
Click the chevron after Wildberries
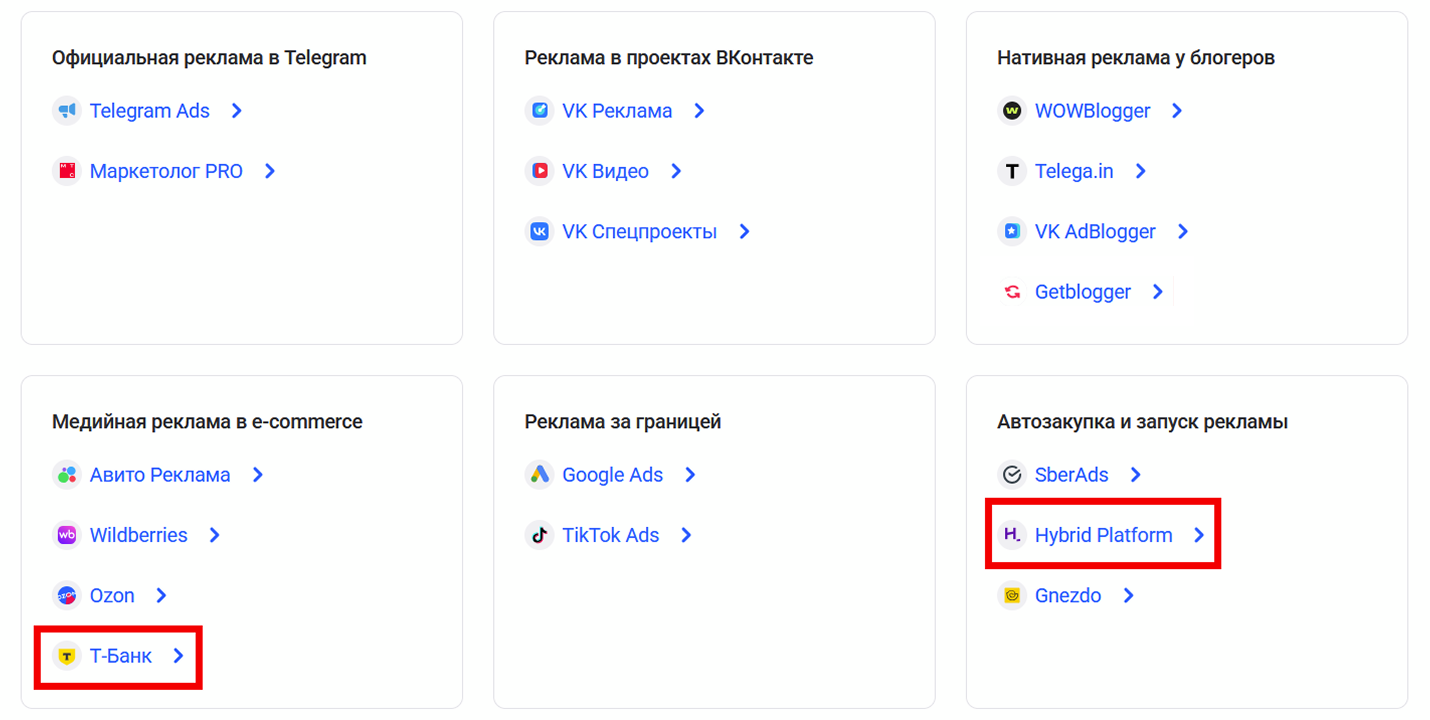pos(214,535)
